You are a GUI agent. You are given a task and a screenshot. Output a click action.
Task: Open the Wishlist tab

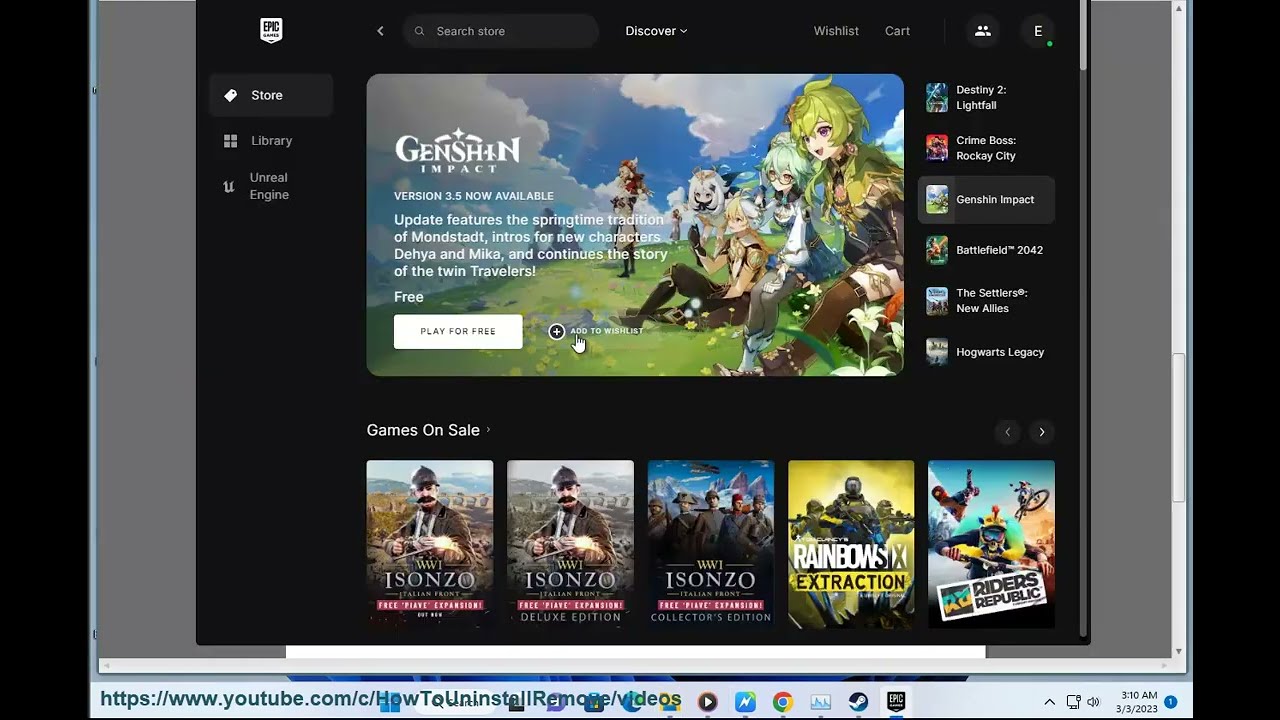click(836, 31)
